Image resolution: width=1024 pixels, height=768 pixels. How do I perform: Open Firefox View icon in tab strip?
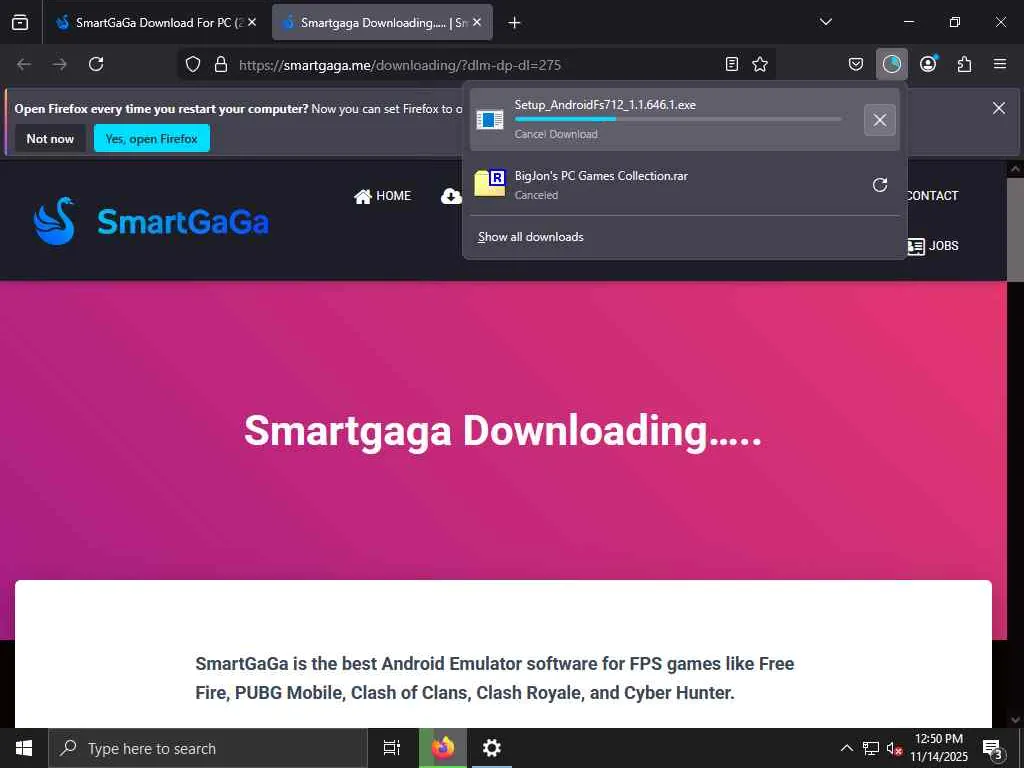click(20, 23)
